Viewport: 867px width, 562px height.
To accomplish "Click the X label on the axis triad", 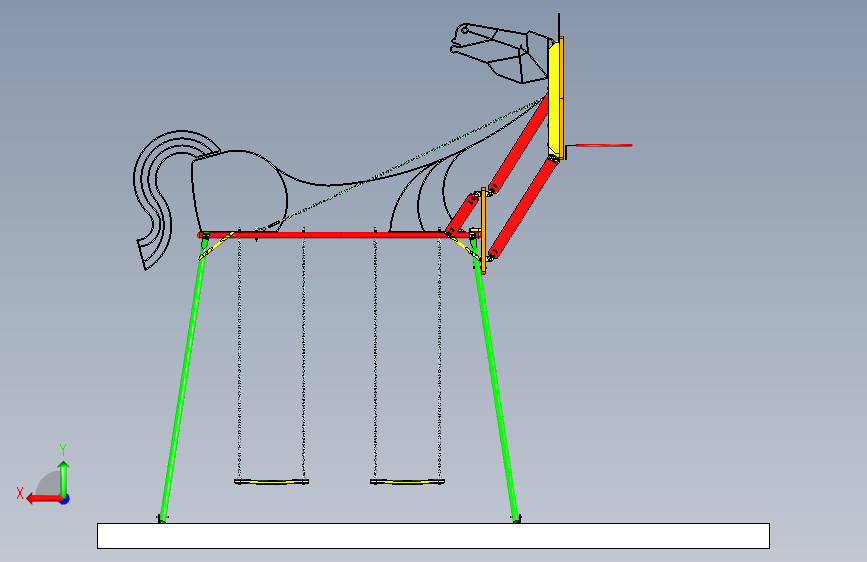I will click(20, 493).
